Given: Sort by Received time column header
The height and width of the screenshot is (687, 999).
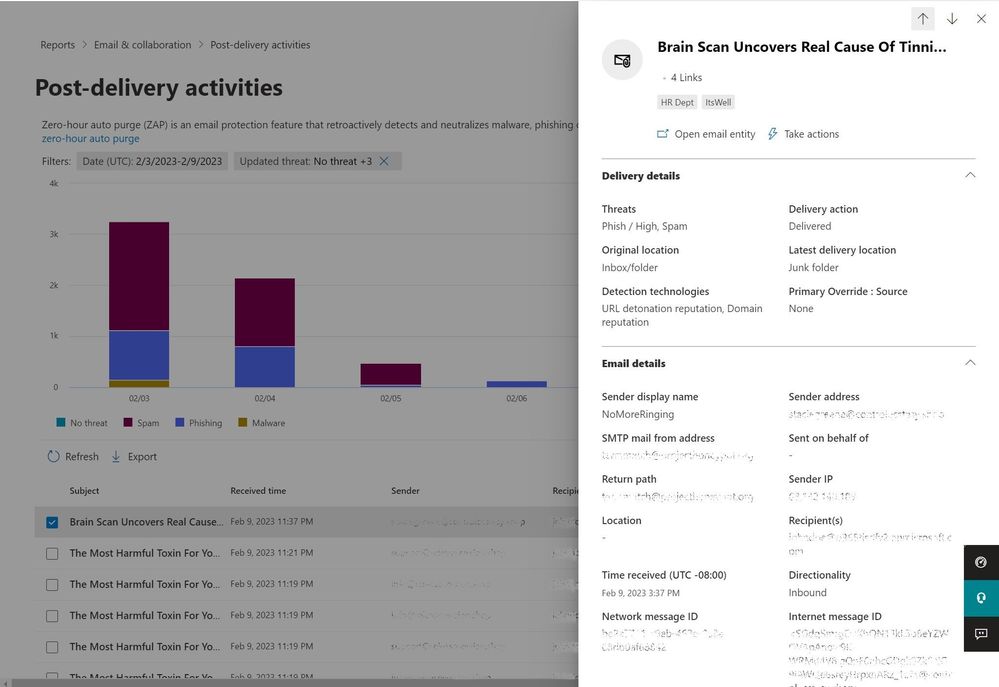Looking at the screenshot, I should point(258,490).
